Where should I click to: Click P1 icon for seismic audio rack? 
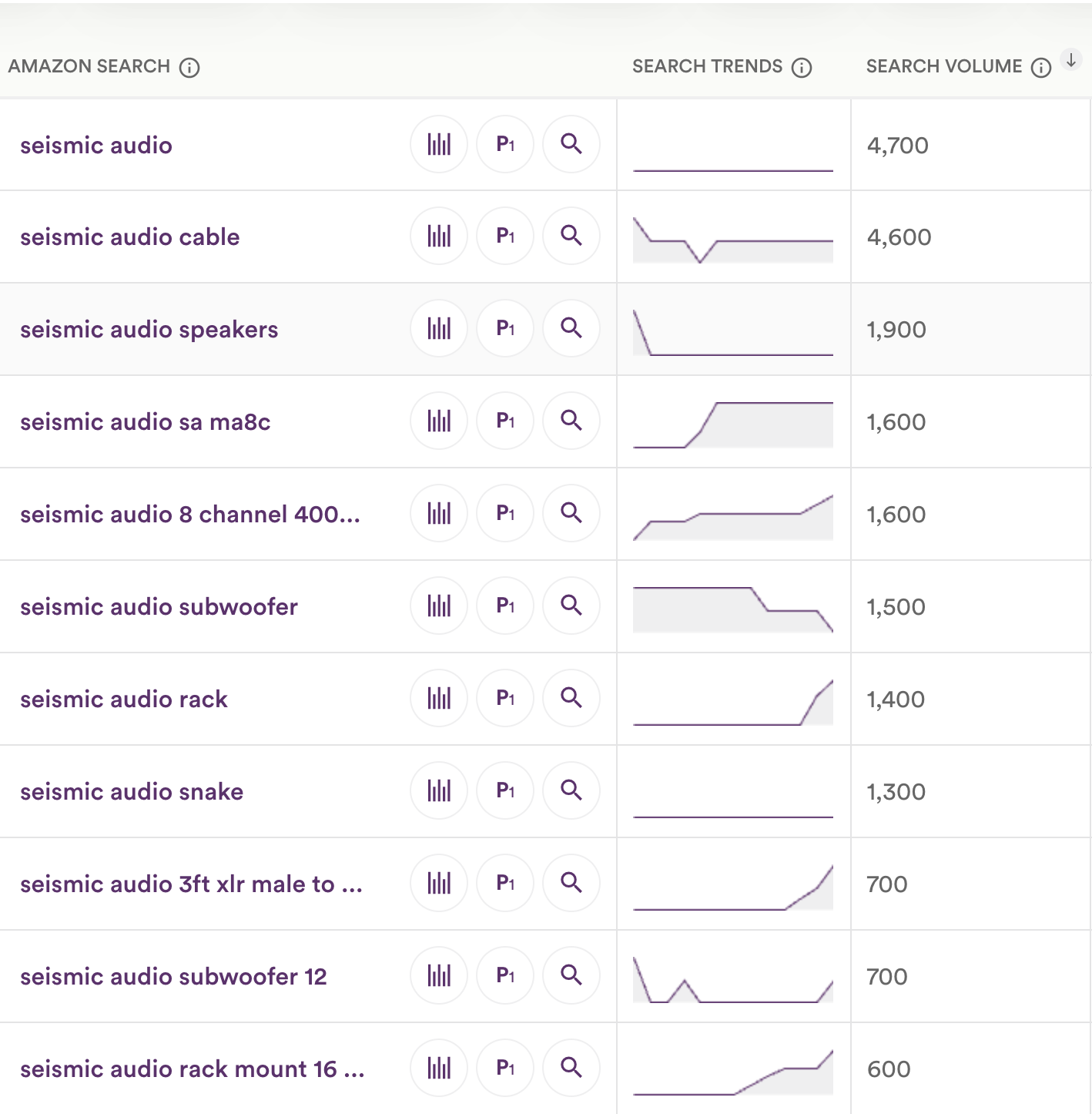(505, 698)
